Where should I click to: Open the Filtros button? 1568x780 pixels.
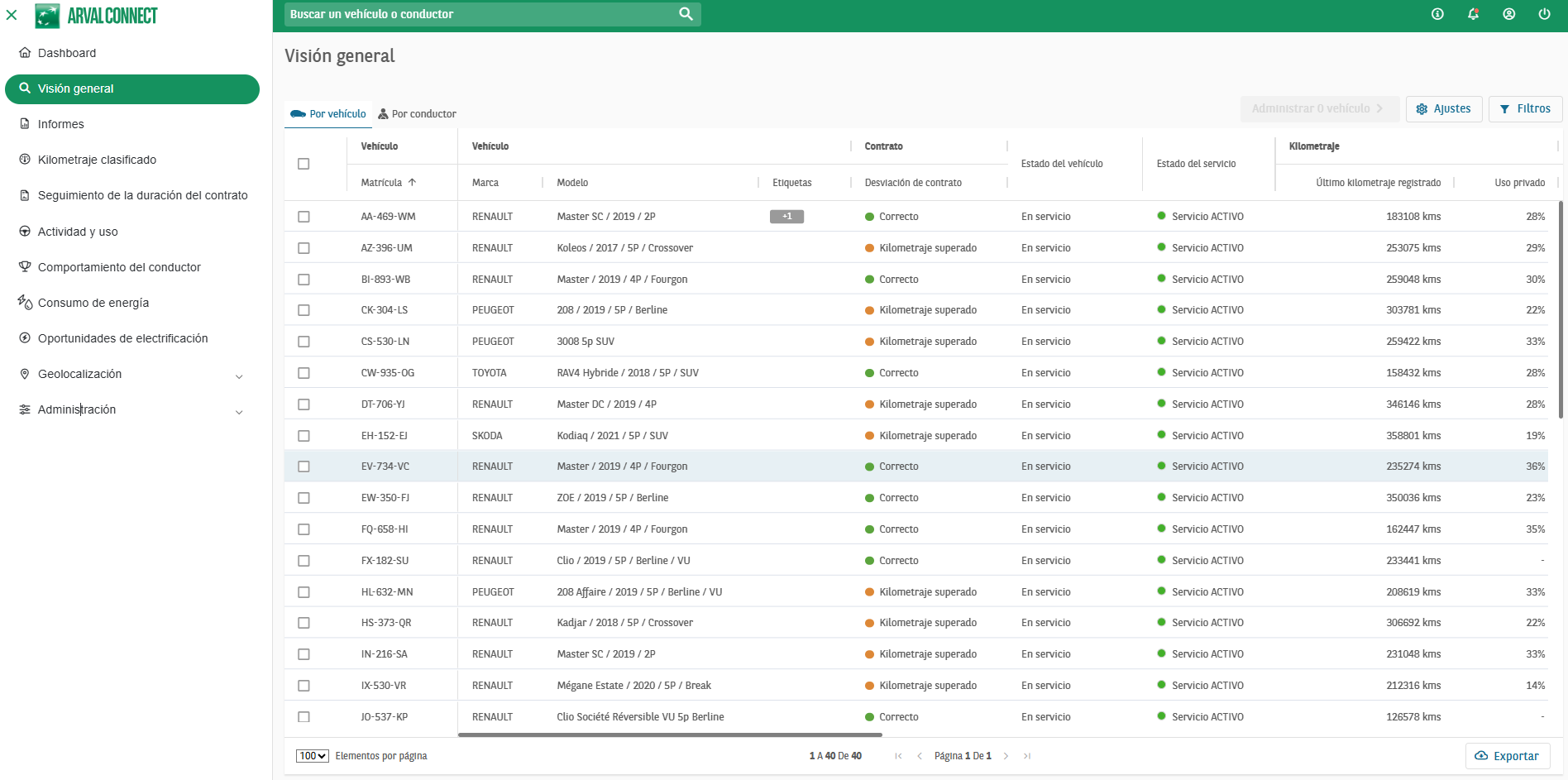1525,108
